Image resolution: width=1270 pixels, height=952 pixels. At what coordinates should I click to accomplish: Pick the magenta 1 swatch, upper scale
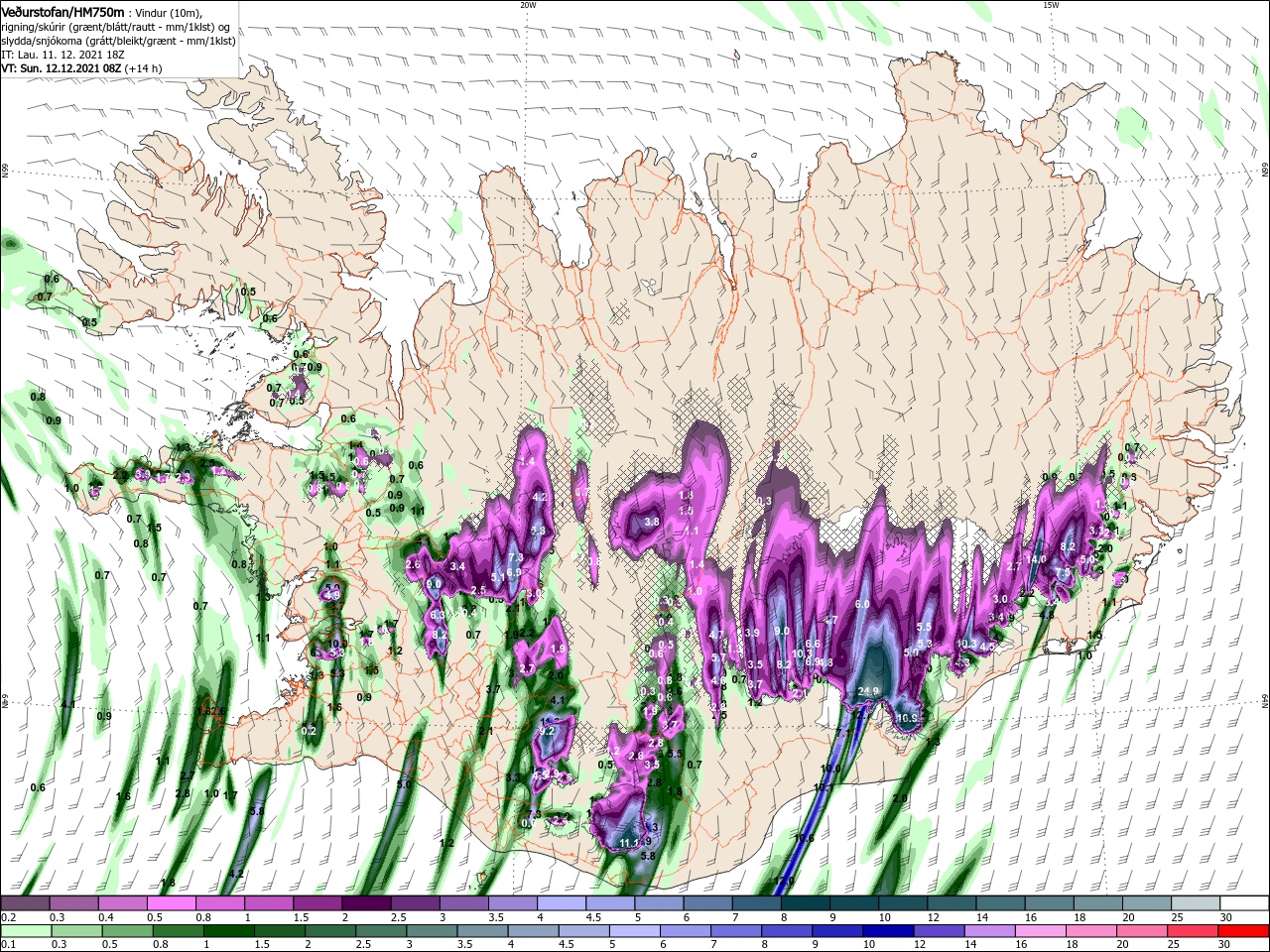pyautogui.click(x=268, y=903)
